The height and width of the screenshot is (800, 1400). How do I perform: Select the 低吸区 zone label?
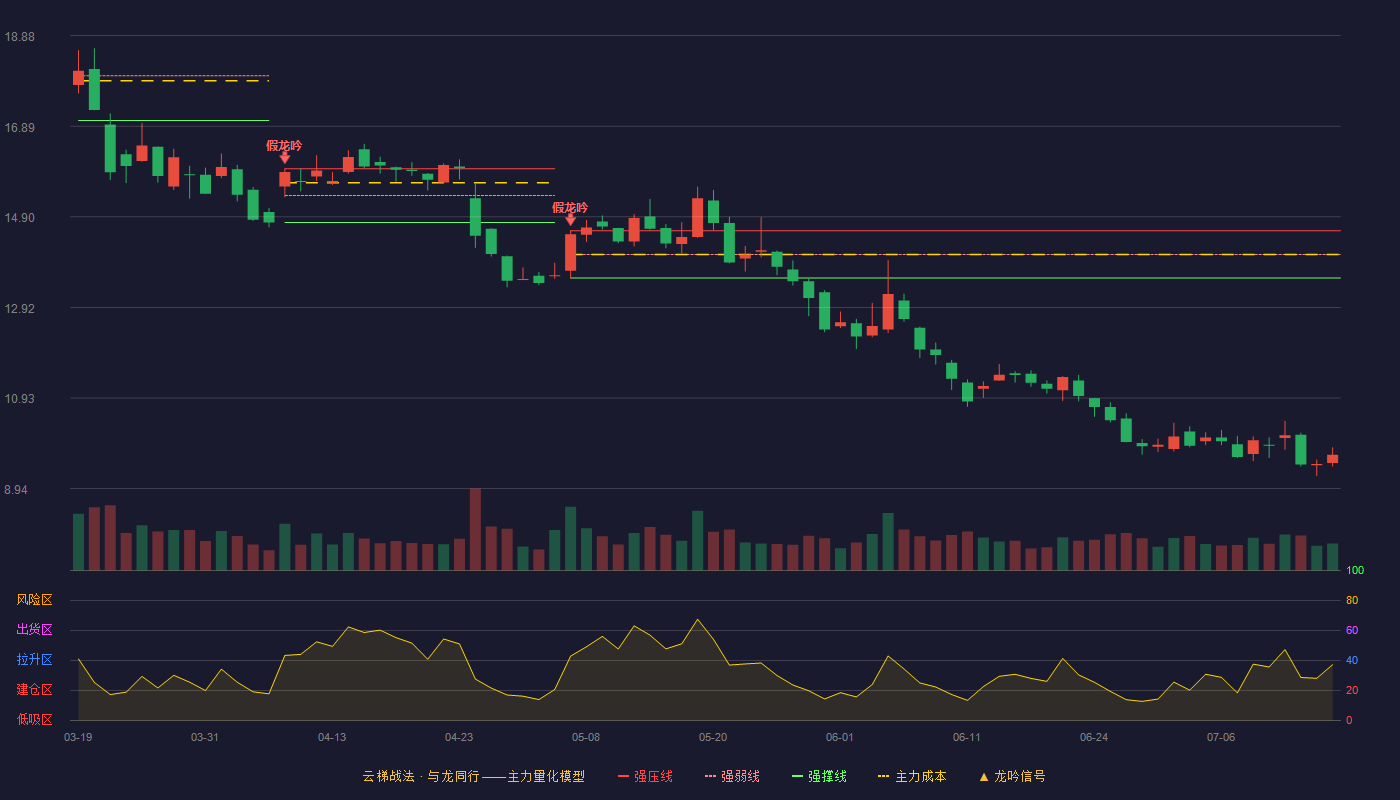click(34, 719)
